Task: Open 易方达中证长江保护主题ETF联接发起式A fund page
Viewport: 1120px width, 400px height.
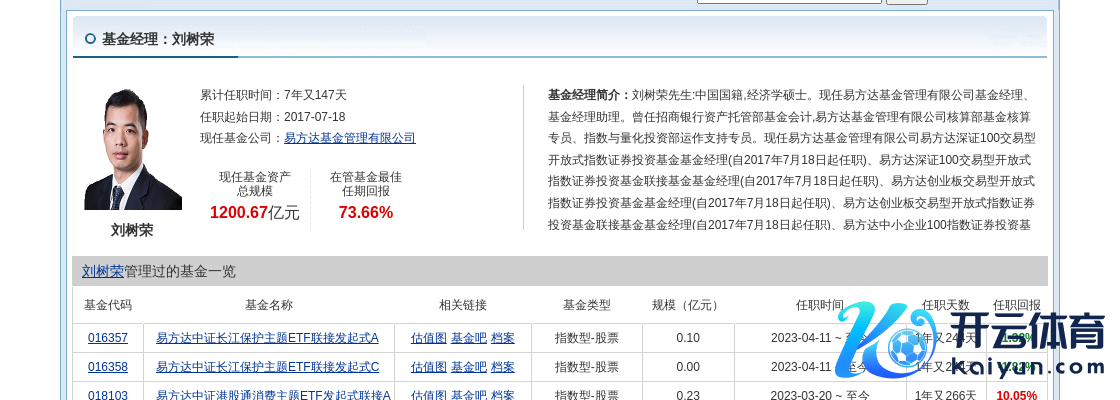Action: pyautogui.click(x=267, y=338)
